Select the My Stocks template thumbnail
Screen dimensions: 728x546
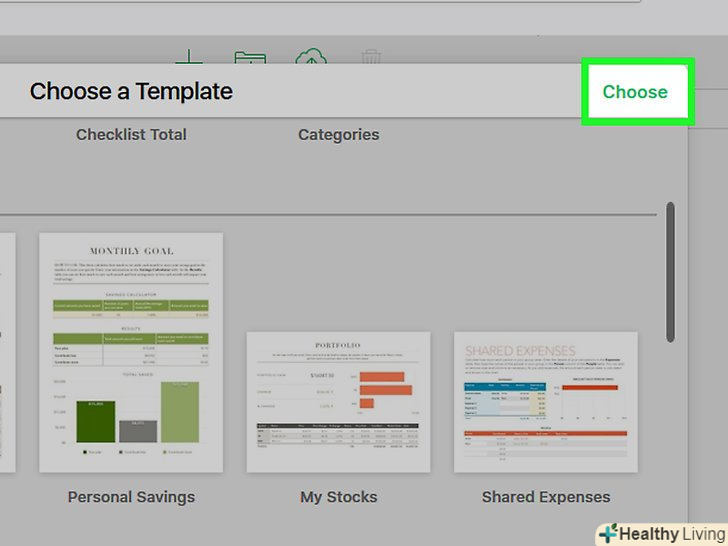[338, 402]
